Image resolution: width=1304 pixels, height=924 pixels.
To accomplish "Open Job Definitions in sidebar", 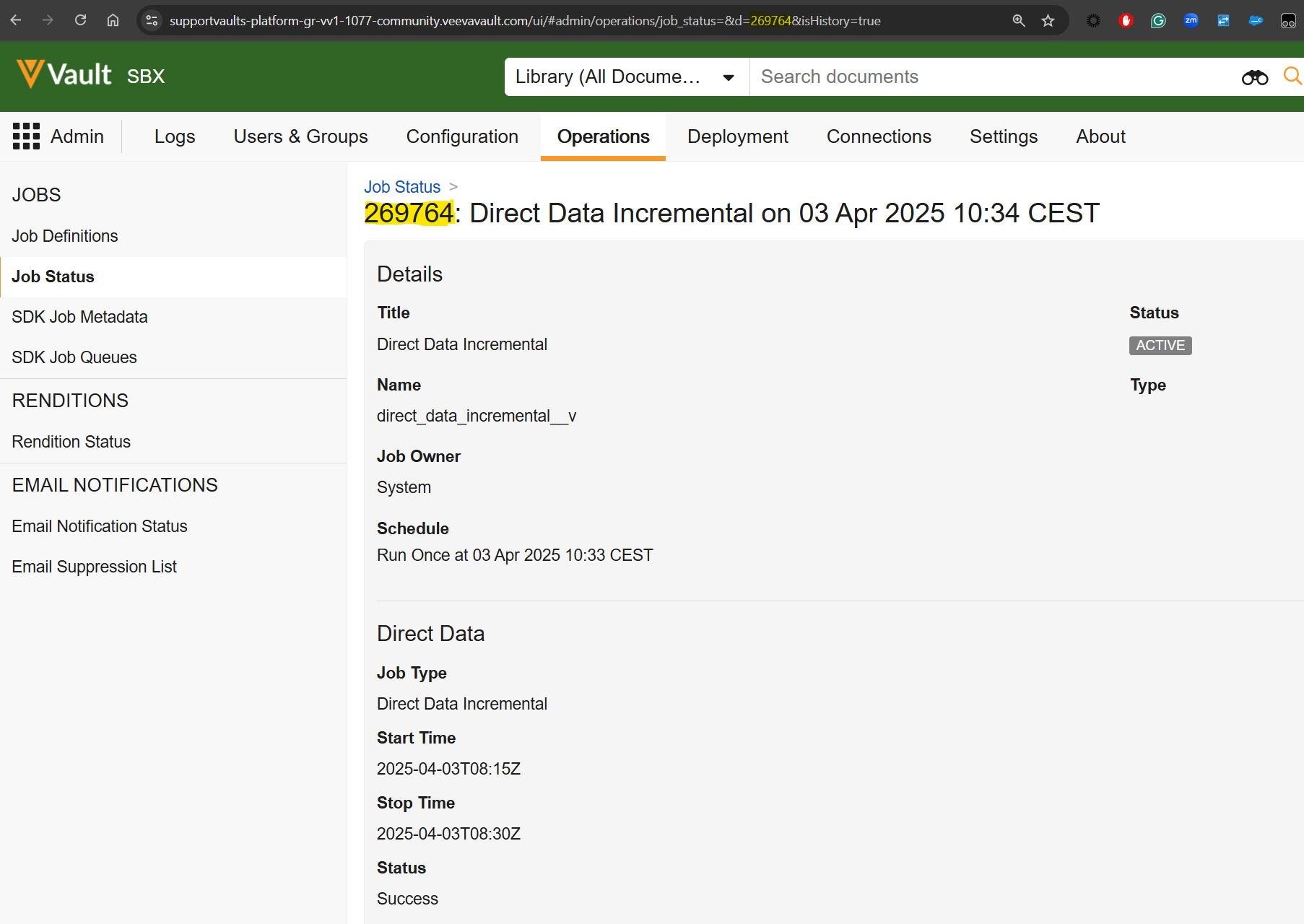I will (x=65, y=236).
